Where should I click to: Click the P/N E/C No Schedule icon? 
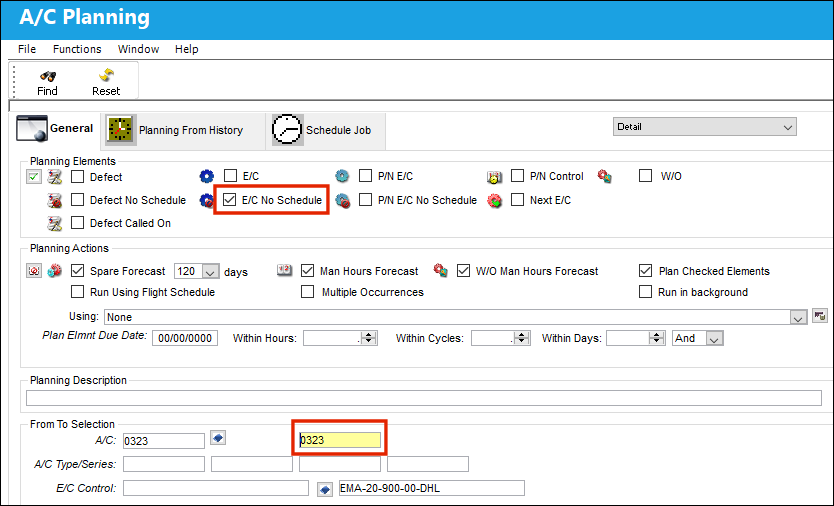(343, 201)
